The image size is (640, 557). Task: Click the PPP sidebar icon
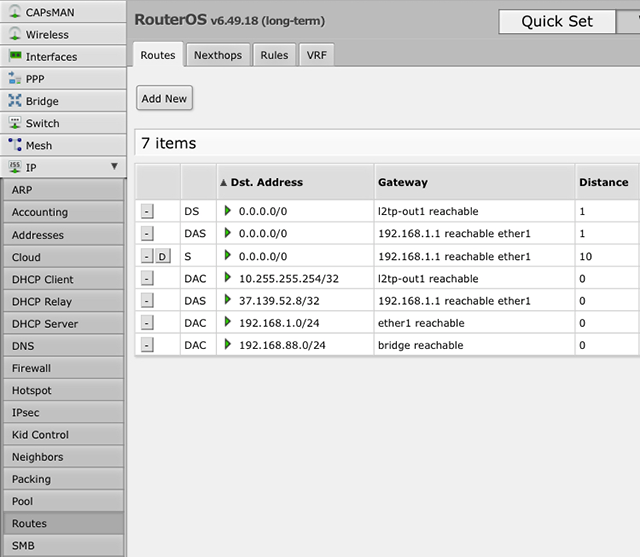[15, 79]
